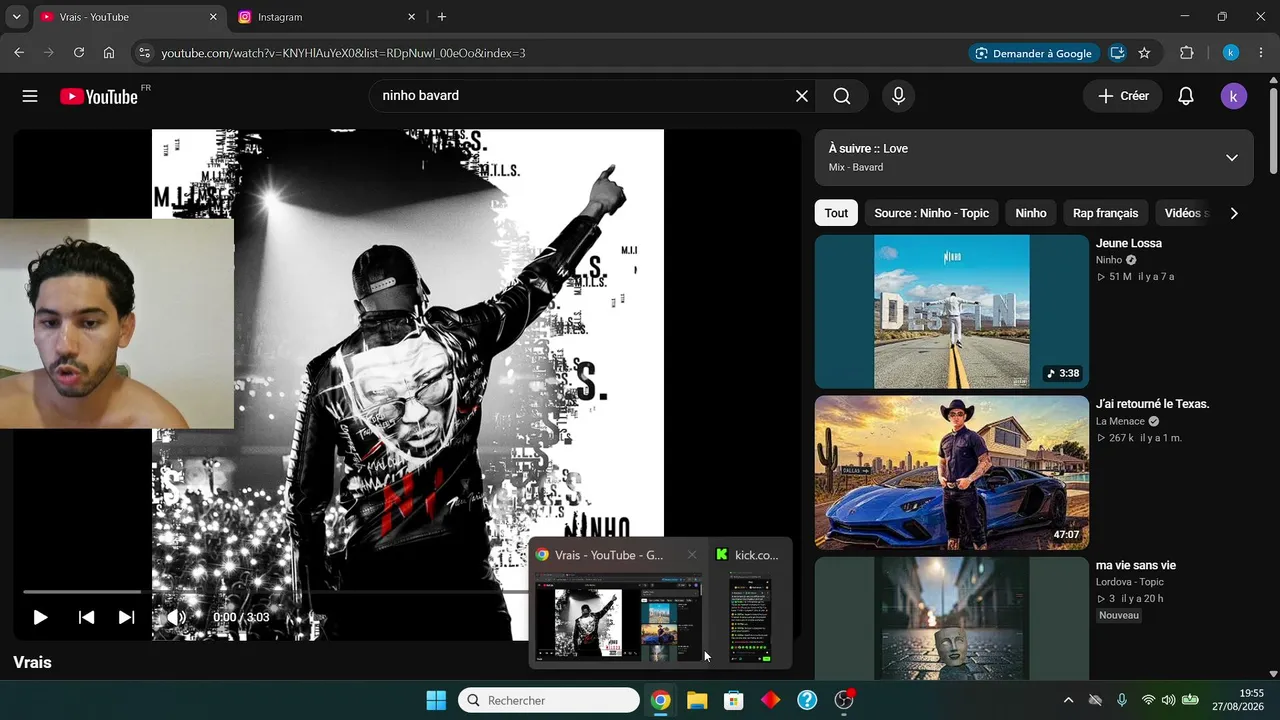The image size is (1280, 720).
Task: Skip to the next video
Action: pos(127,617)
